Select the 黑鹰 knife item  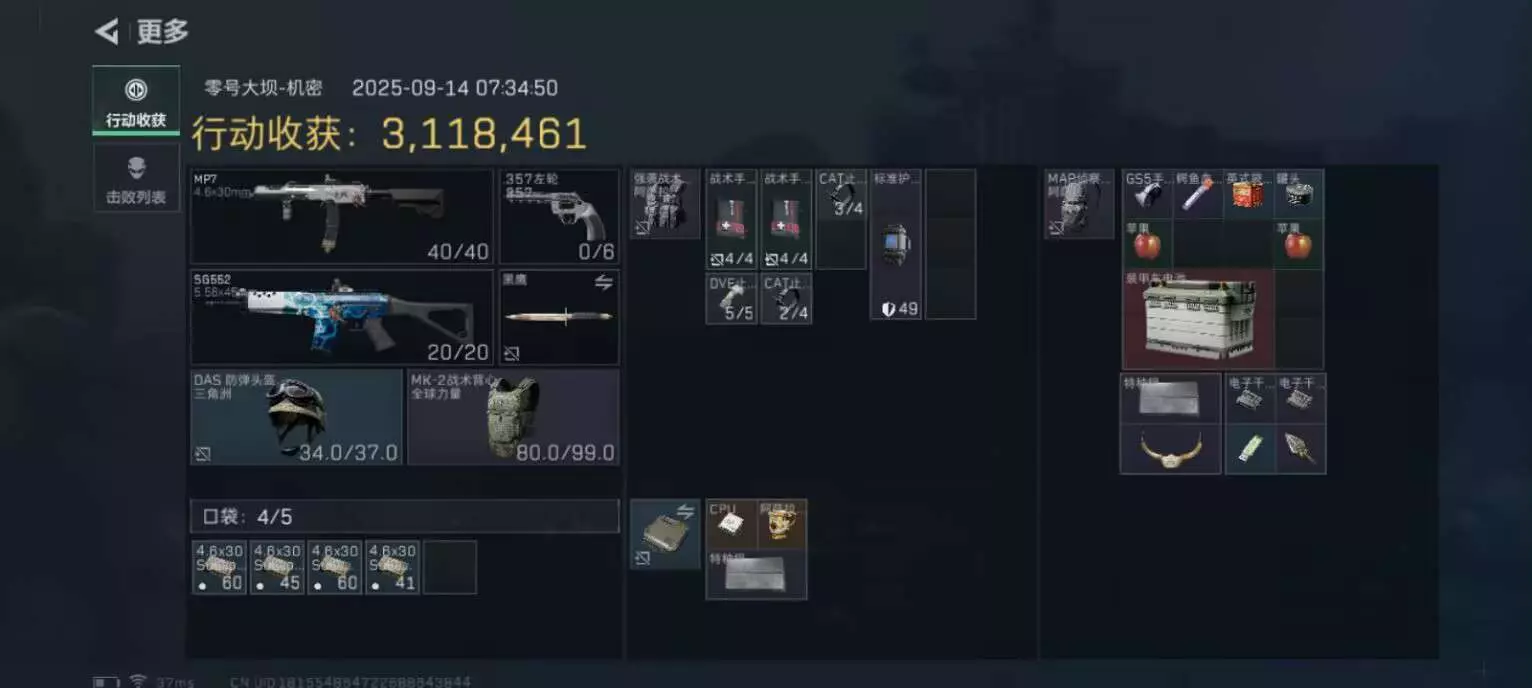coord(559,317)
